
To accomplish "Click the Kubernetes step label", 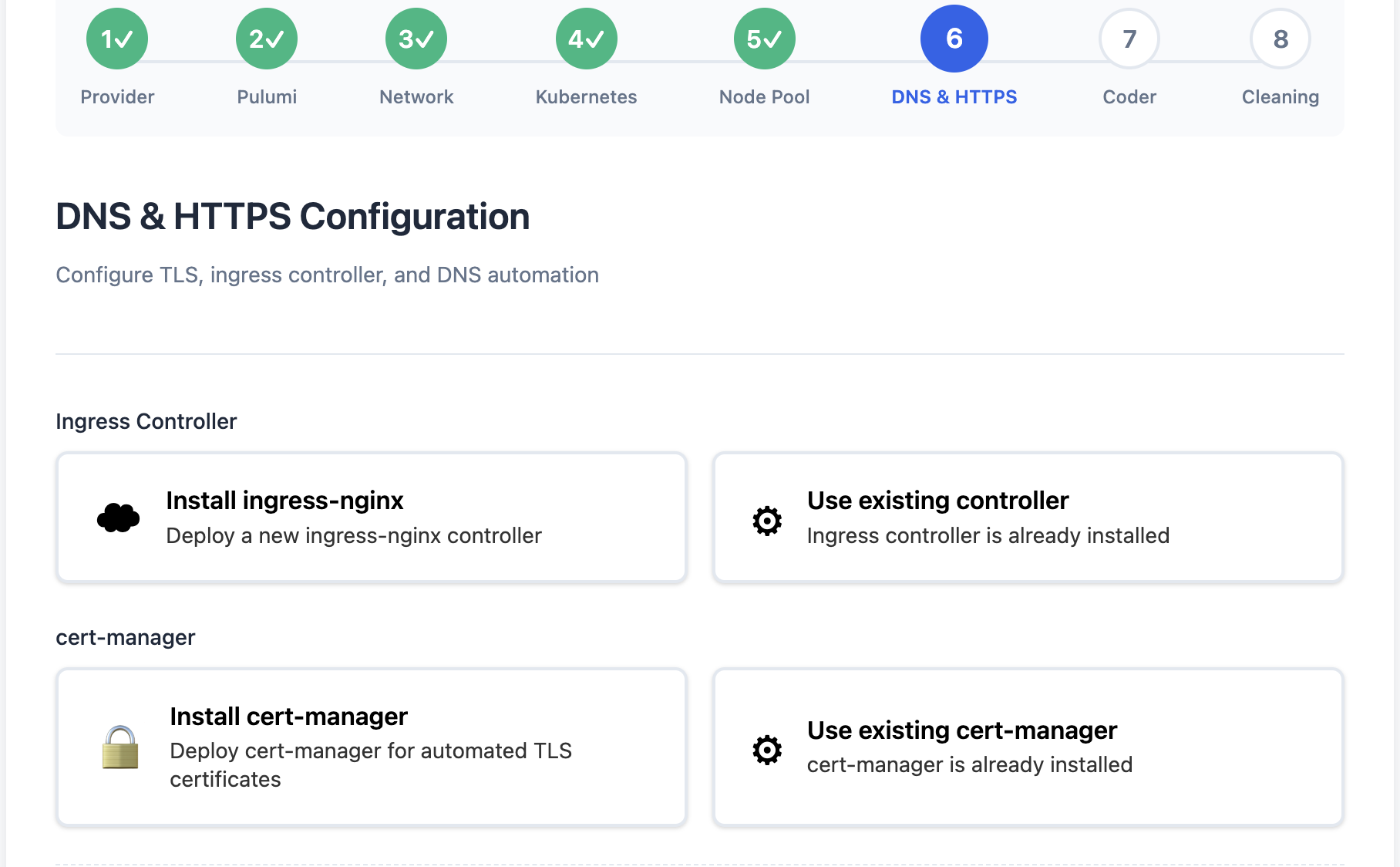I will (587, 97).
